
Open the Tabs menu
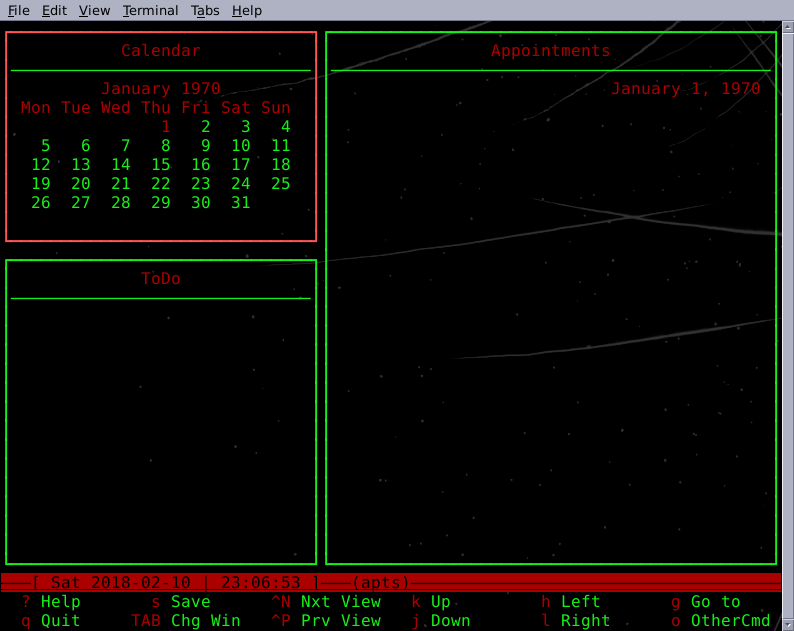205,10
